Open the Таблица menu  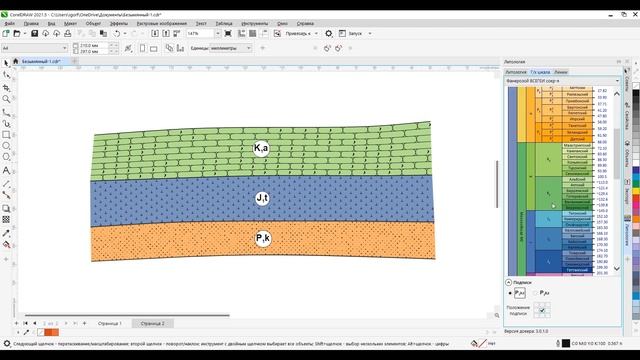[x=224, y=24]
